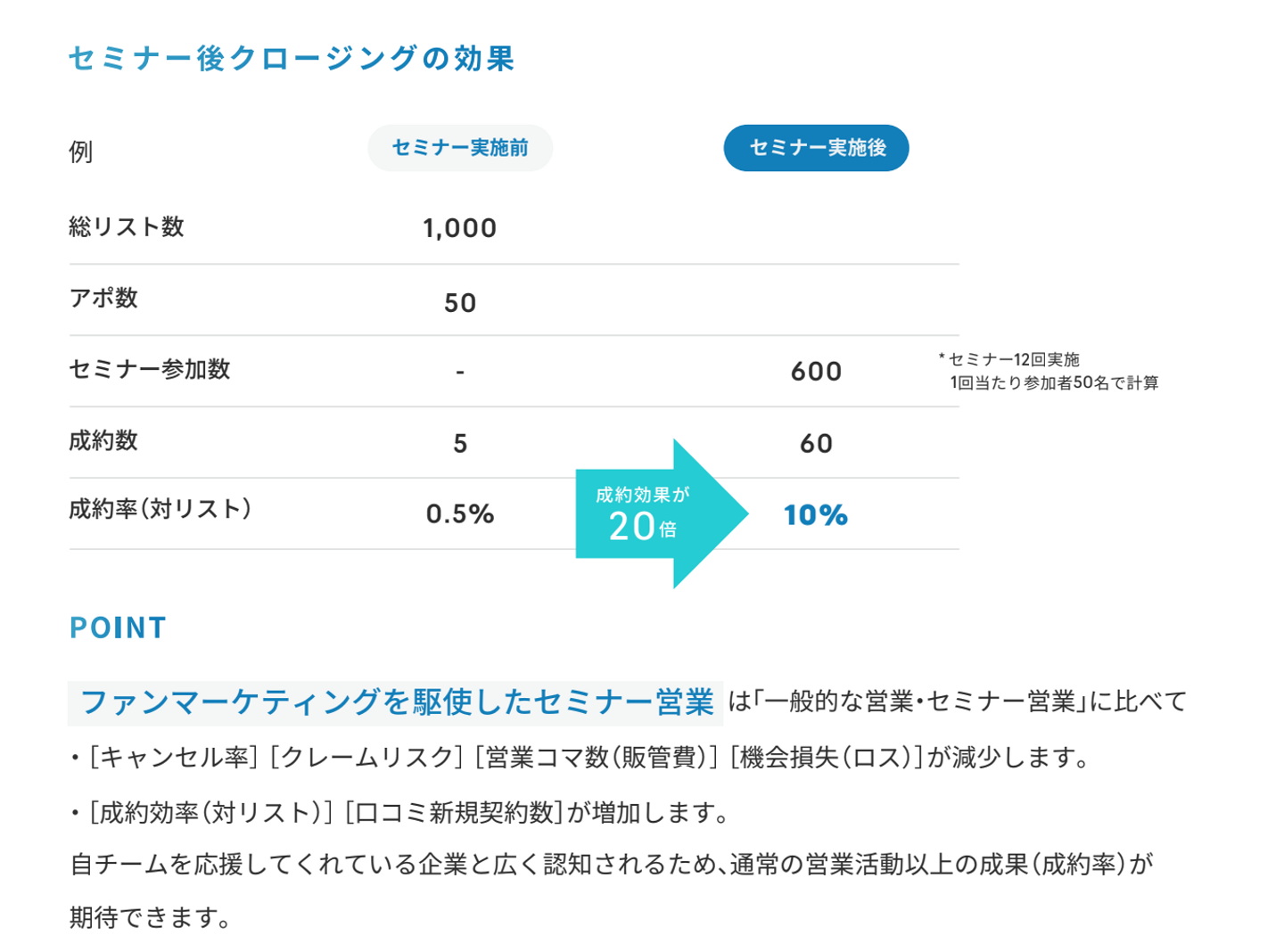Click highlighted ファンマーケティングを駆使したセミナー営業 text
The width and height of the screenshot is (1284, 952).
click(396, 702)
